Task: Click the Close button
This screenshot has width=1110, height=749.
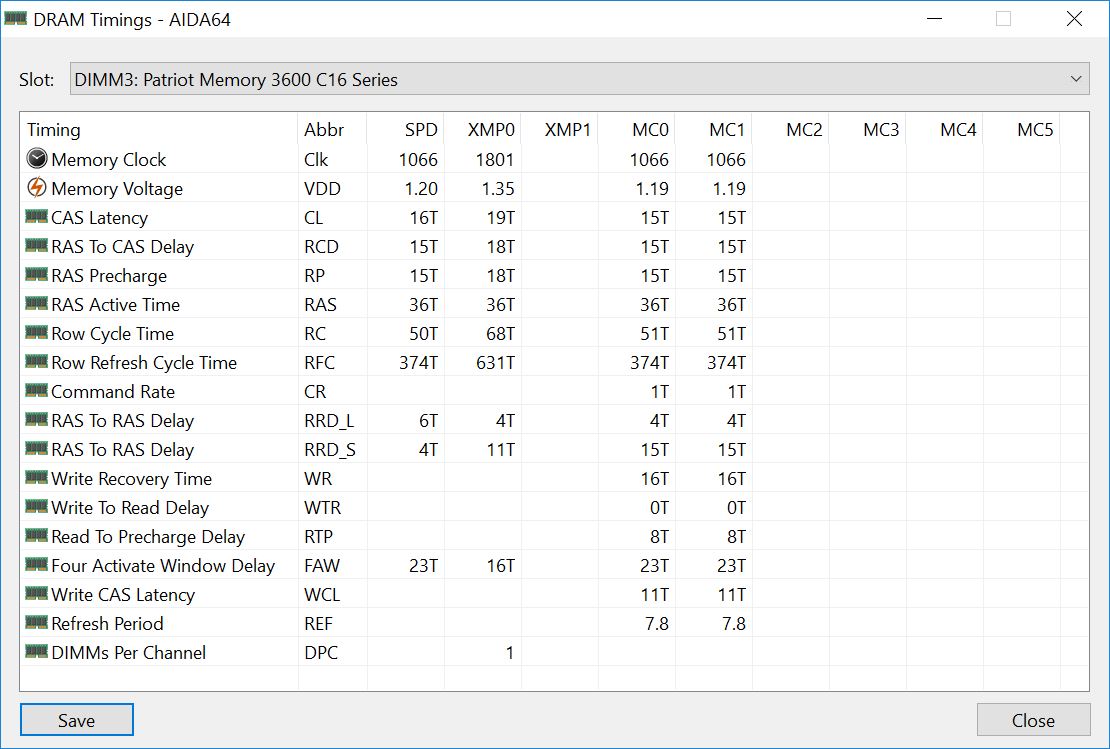Action: point(1032,720)
